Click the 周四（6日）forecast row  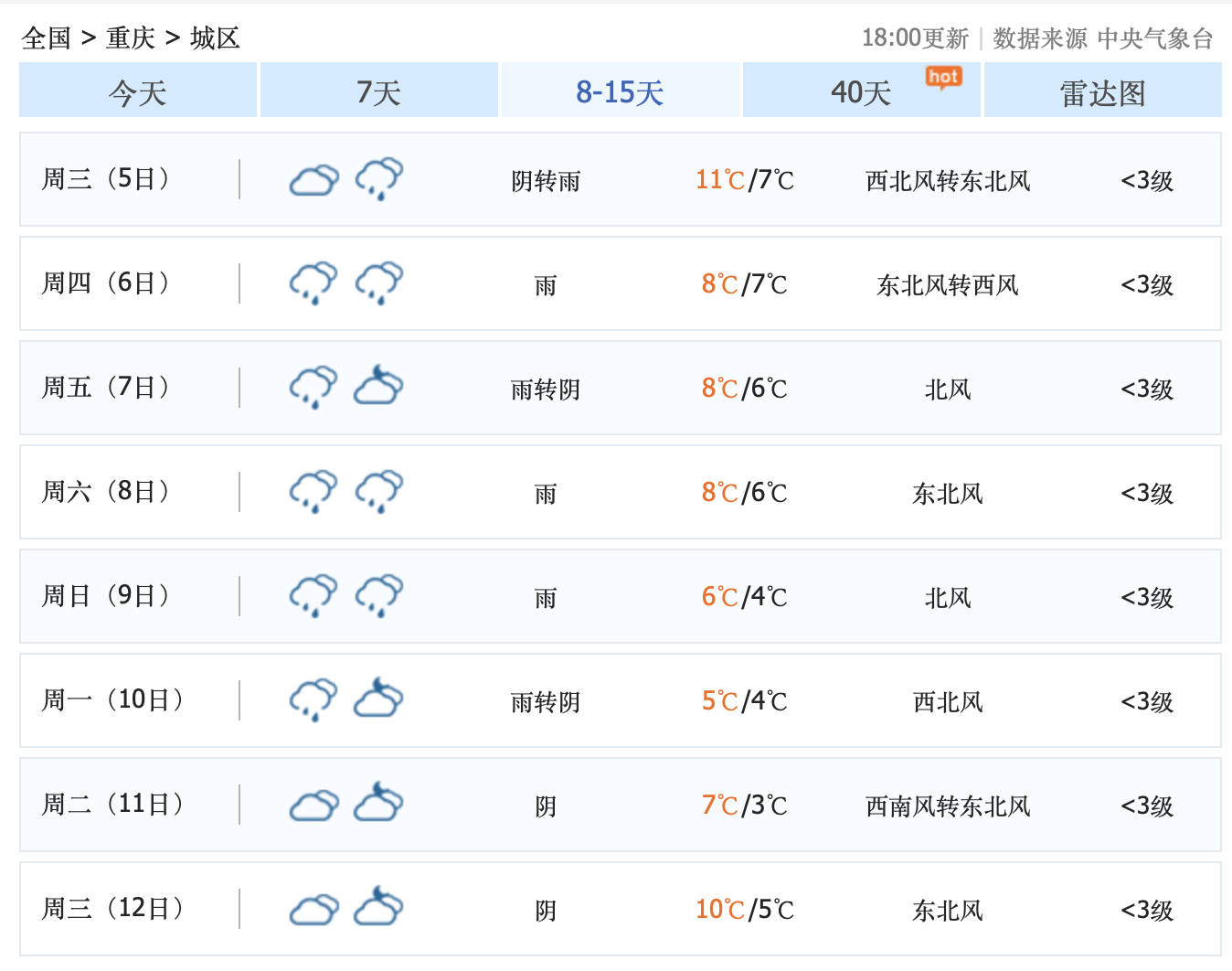(616, 283)
